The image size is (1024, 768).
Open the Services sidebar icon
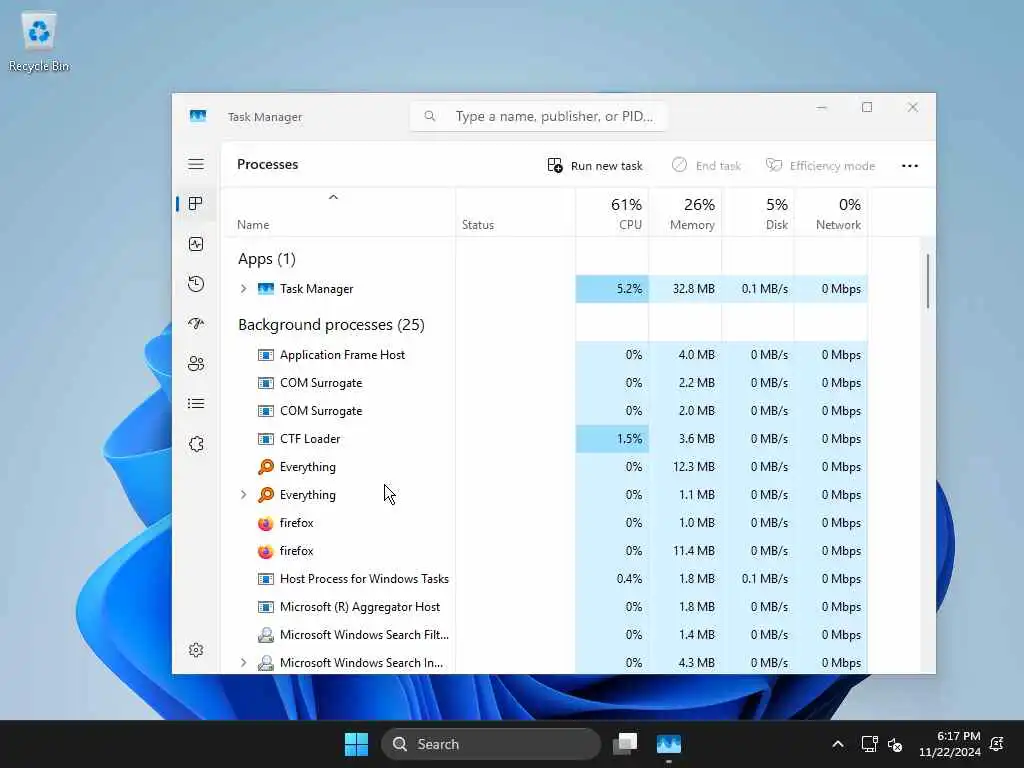pos(196,444)
